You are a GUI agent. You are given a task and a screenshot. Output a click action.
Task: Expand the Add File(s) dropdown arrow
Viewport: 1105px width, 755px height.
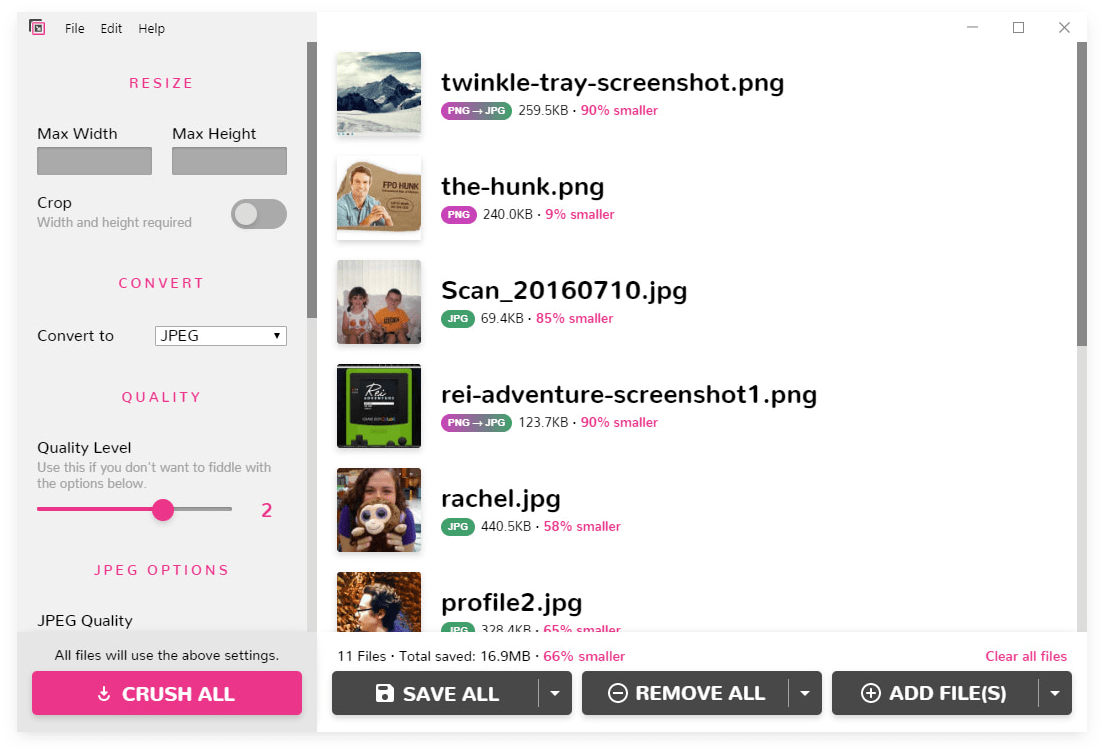pyautogui.click(x=1055, y=693)
